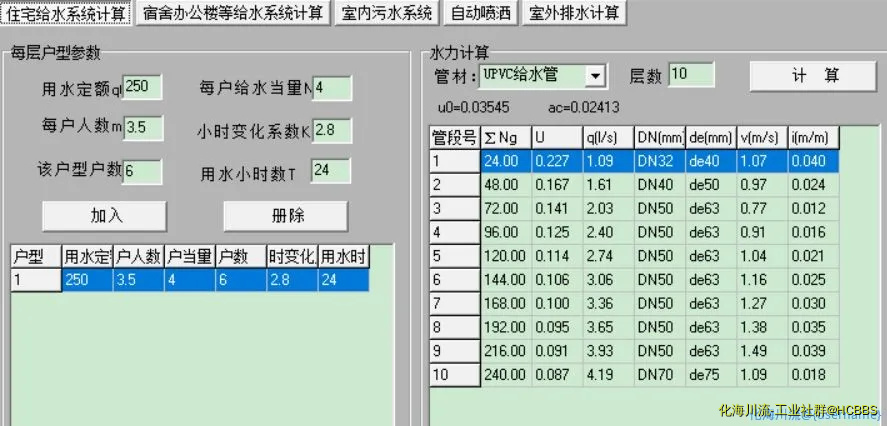Click the 加入 button

point(106,215)
